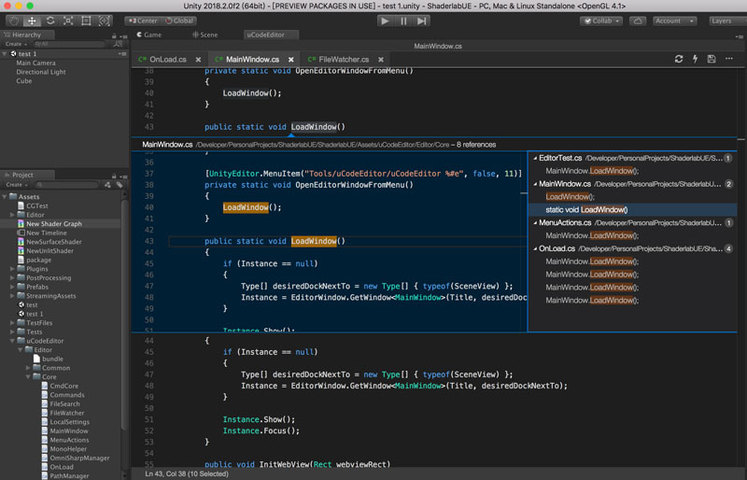Image resolution: width=747 pixels, height=480 pixels.
Task: Toggle Center pivot mode
Action: pyautogui.click(x=143, y=21)
